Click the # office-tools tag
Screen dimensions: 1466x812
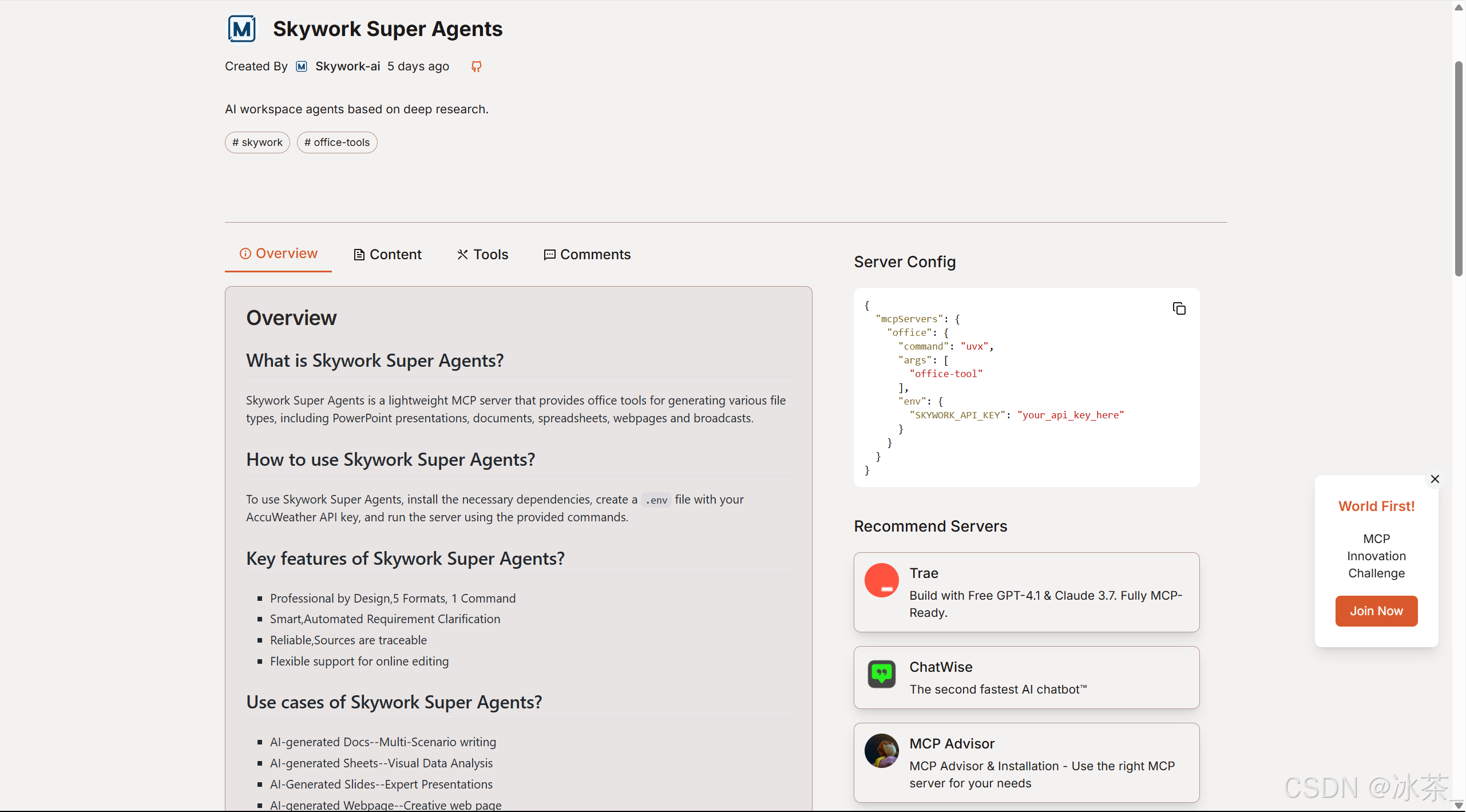337,142
